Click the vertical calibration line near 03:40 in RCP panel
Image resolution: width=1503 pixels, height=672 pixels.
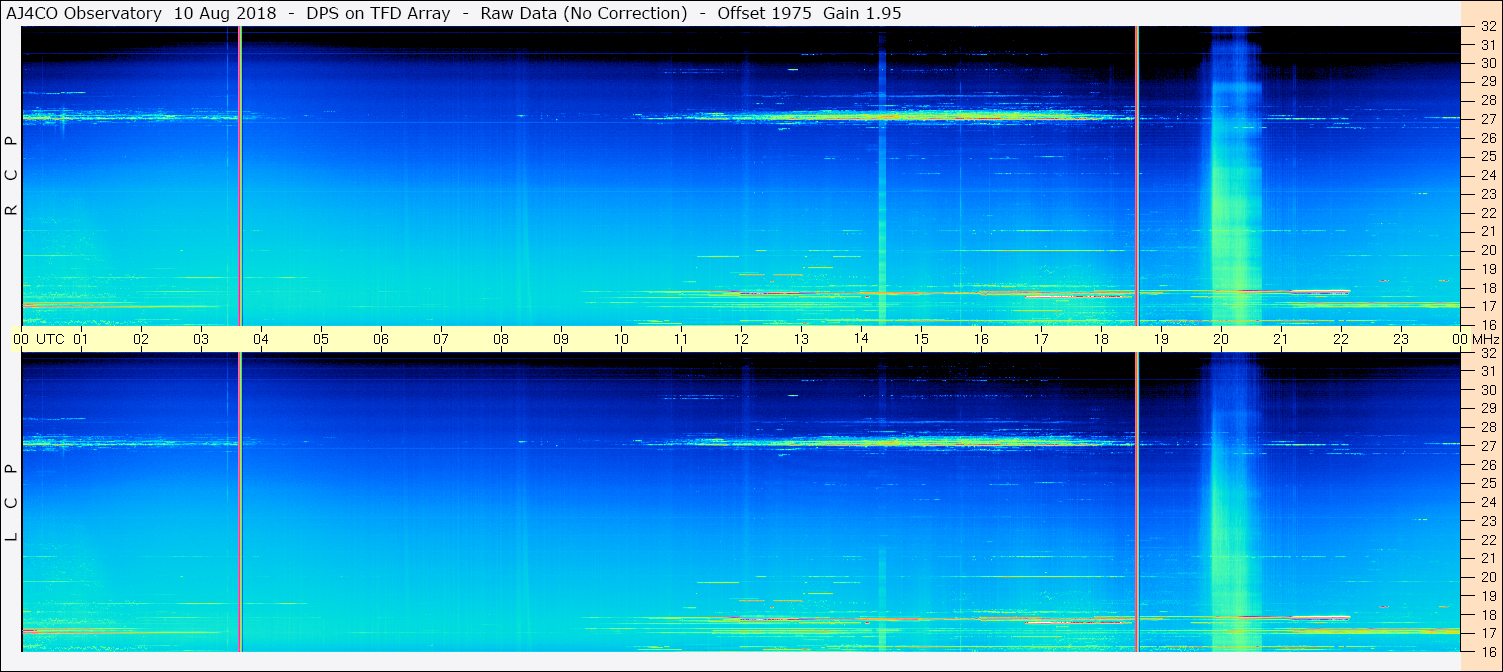click(x=240, y=176)
